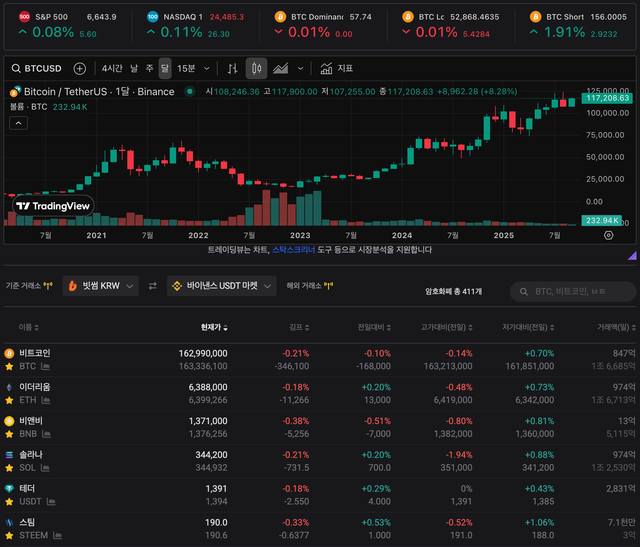
Task: Open the area chart style icon
Action: click(x=281, y=68)
